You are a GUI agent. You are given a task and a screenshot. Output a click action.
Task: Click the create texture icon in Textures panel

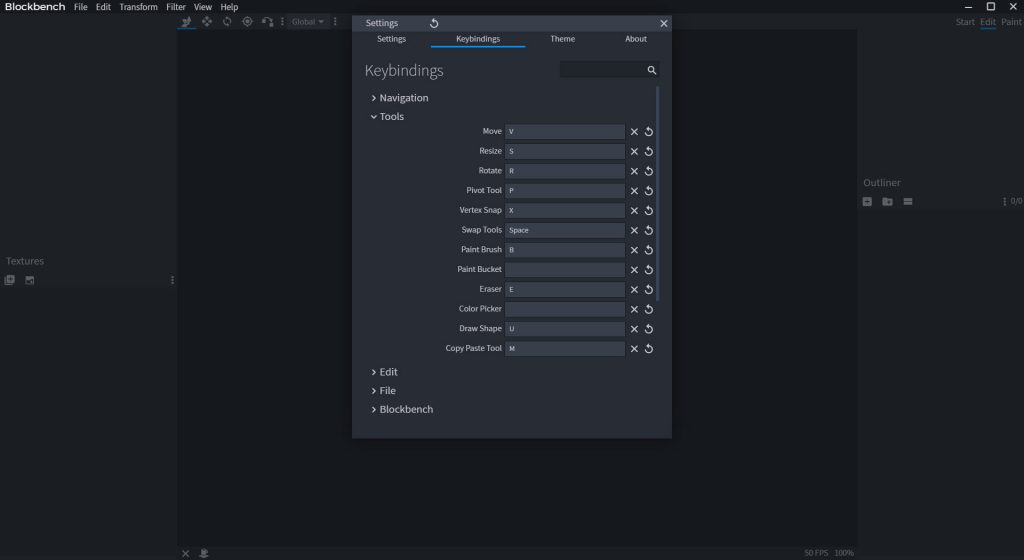pos(29,280)
